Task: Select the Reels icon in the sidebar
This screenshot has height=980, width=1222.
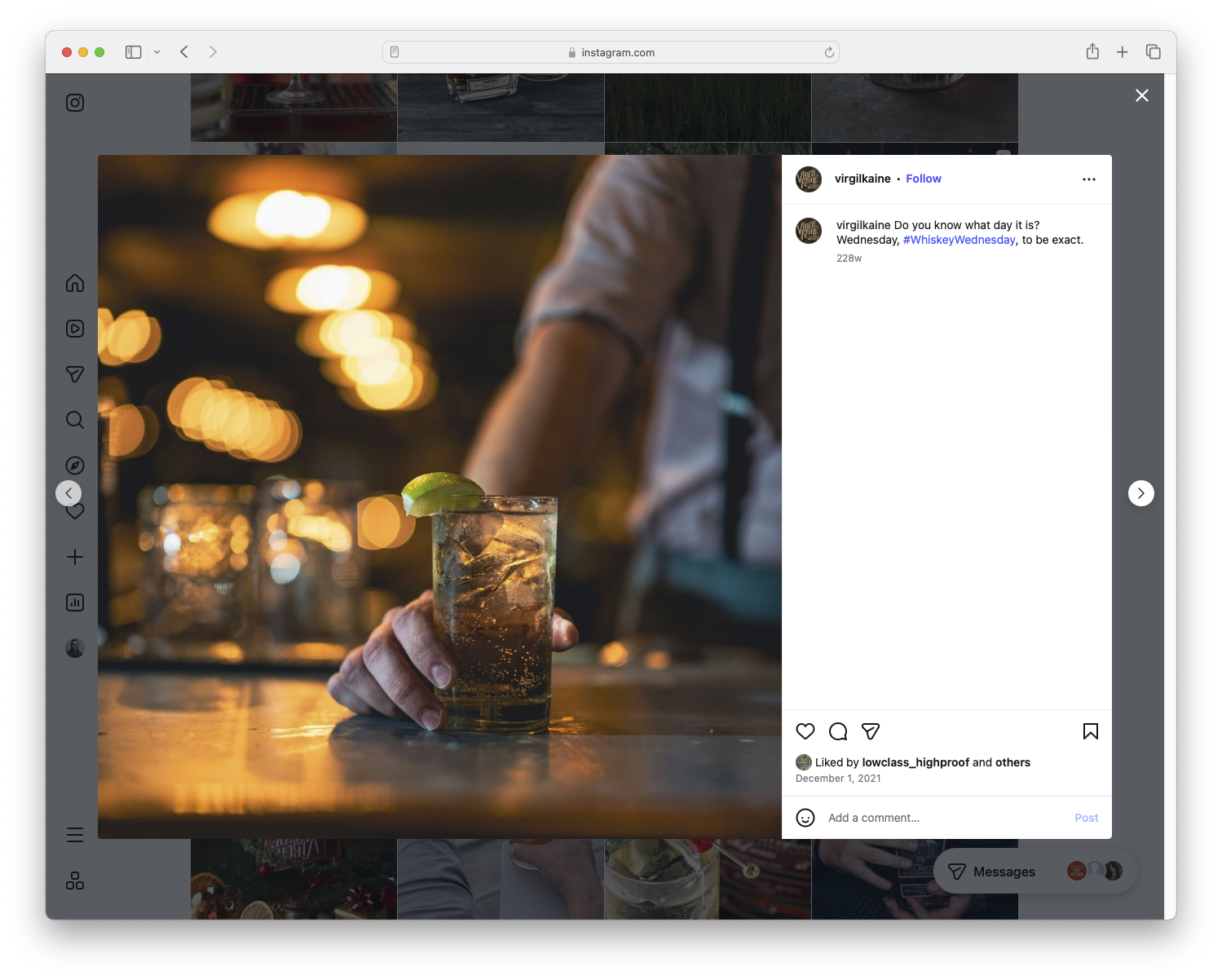Action: 74,329
